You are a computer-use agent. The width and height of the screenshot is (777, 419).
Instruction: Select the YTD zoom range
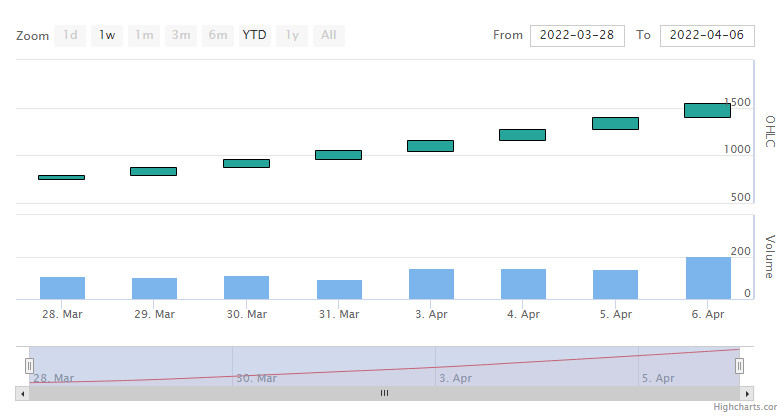pyautogui.click(x=255, y=36)
